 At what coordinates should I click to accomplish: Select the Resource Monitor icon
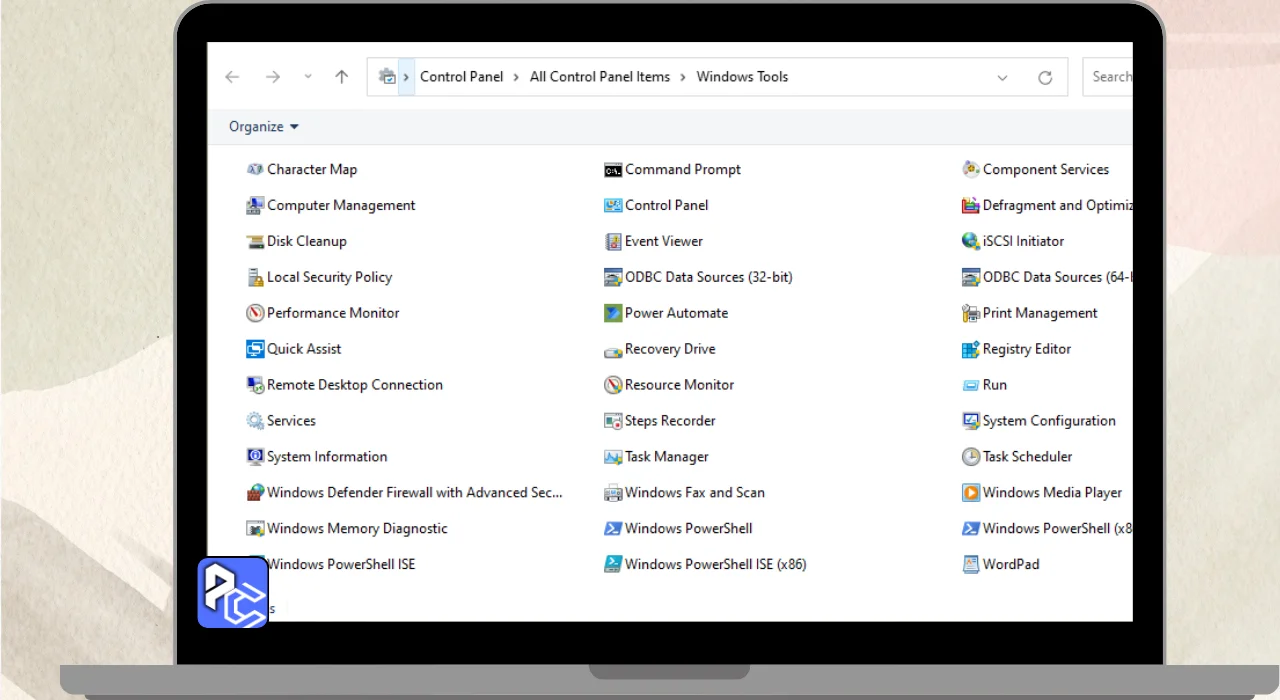[613, 385]
